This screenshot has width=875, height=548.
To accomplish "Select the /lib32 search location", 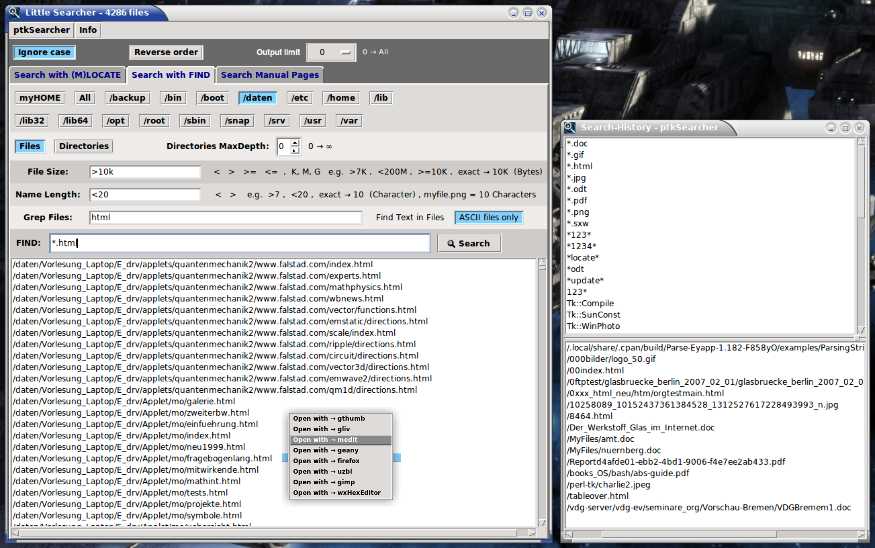I will click(x=32, y=121).
